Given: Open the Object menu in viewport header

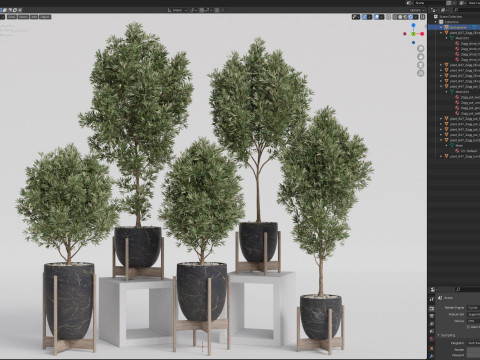Looking at the screenshot, I should (x=45, y=17).
